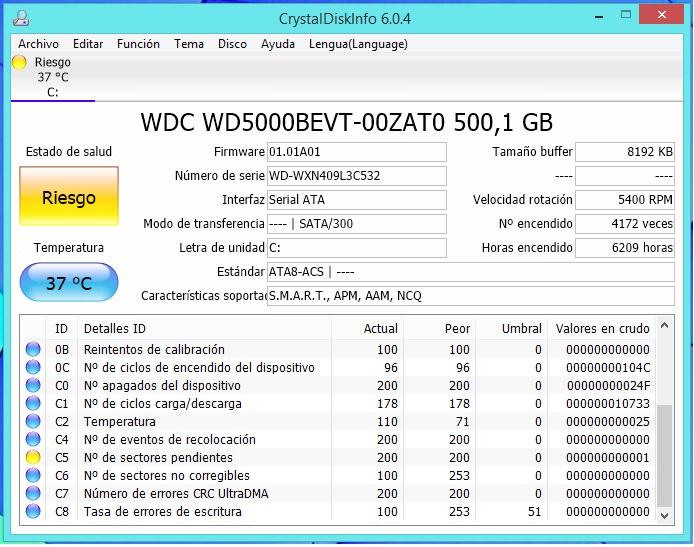Click the blue status dot for row 0C

[x=33, y=367]
